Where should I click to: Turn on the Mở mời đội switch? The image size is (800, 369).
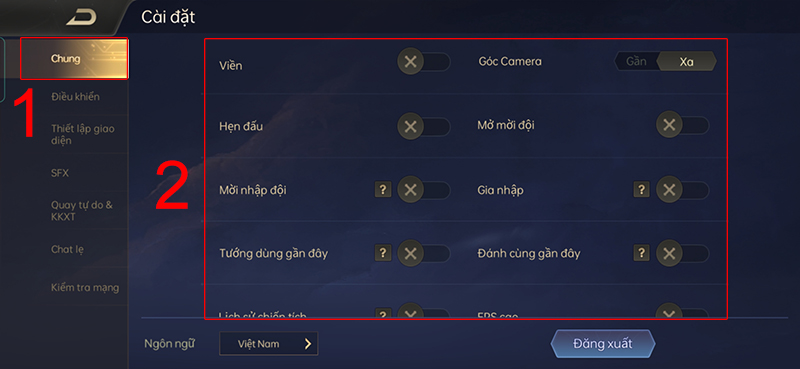coord(682,125)
